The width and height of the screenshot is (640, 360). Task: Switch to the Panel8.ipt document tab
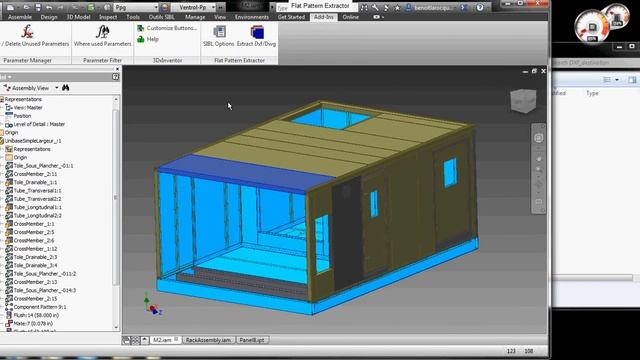[252, 340]
